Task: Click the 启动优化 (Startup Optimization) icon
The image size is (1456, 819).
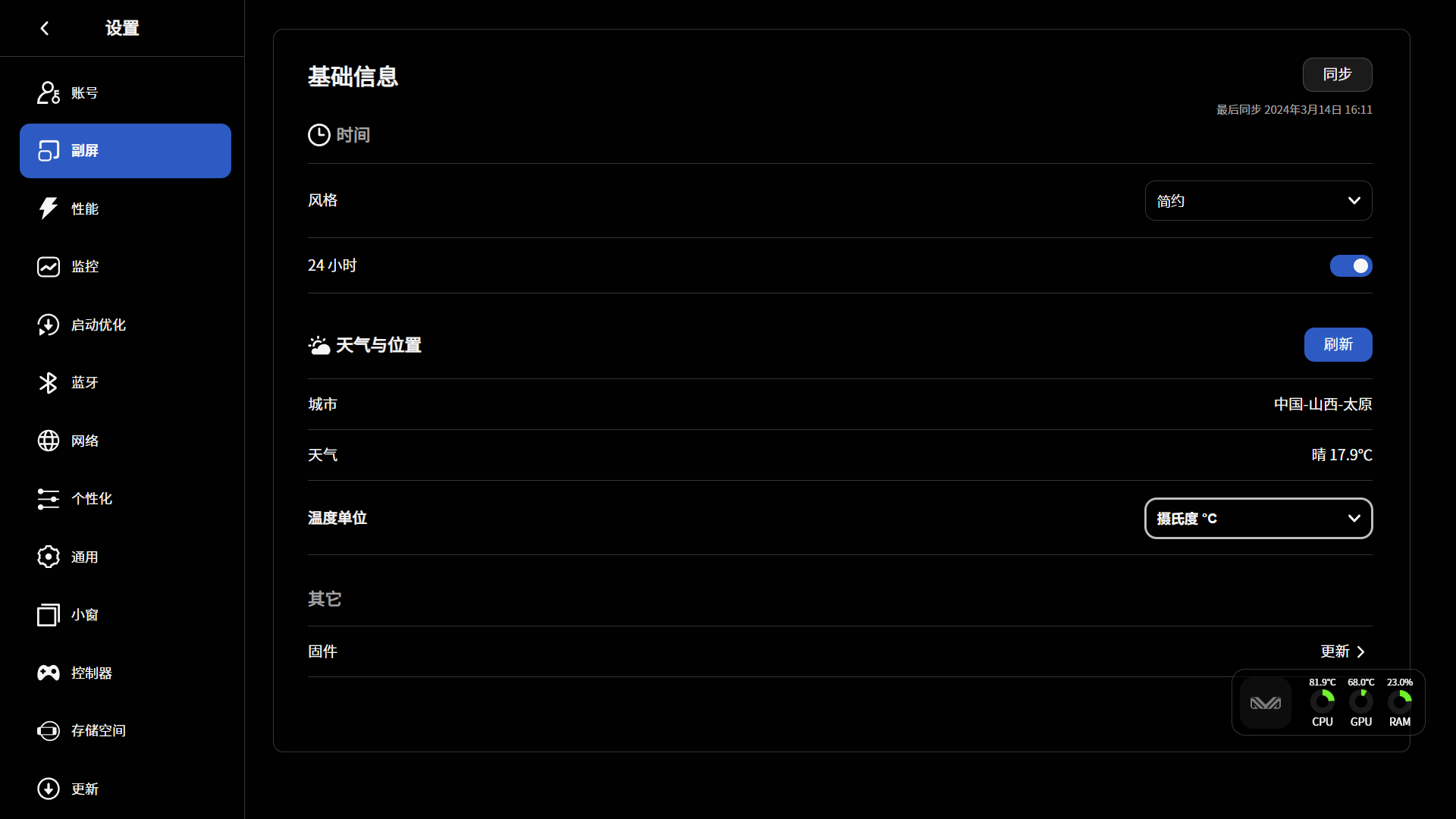Action: coord(47,325)
